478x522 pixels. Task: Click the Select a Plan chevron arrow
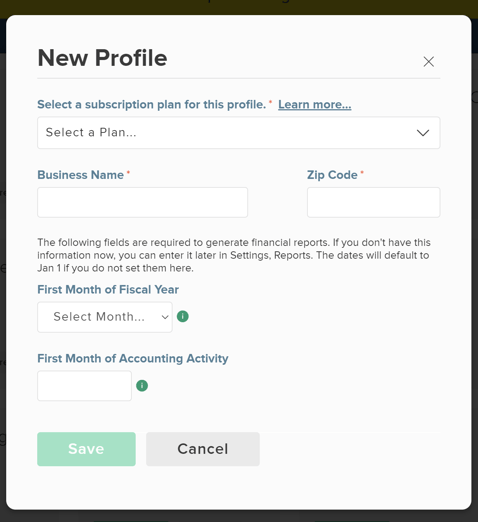coord(423,133)
